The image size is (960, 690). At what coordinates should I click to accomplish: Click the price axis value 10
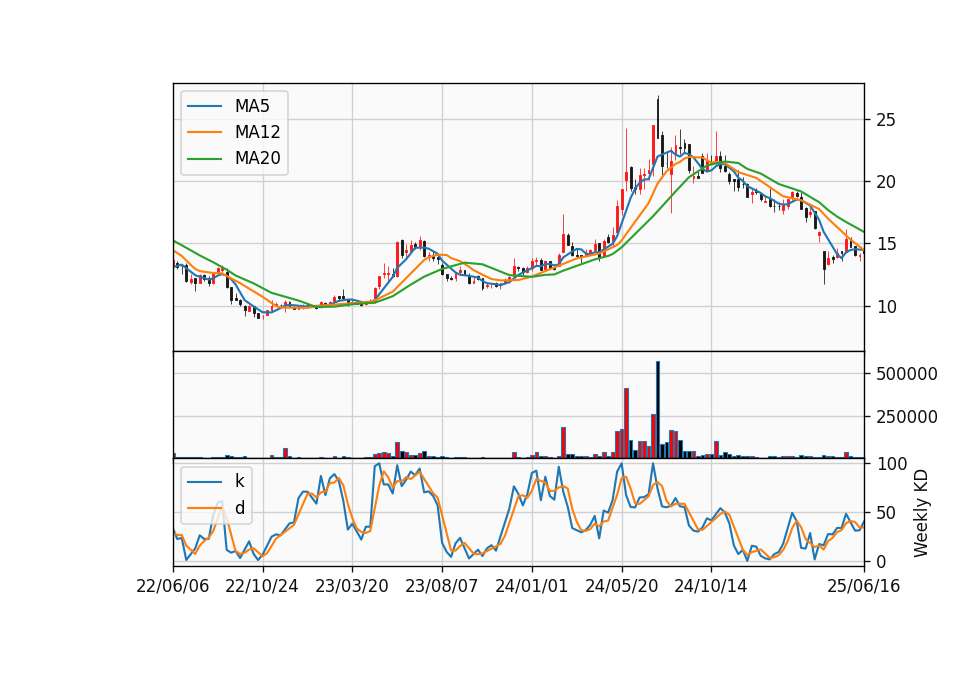886,307
